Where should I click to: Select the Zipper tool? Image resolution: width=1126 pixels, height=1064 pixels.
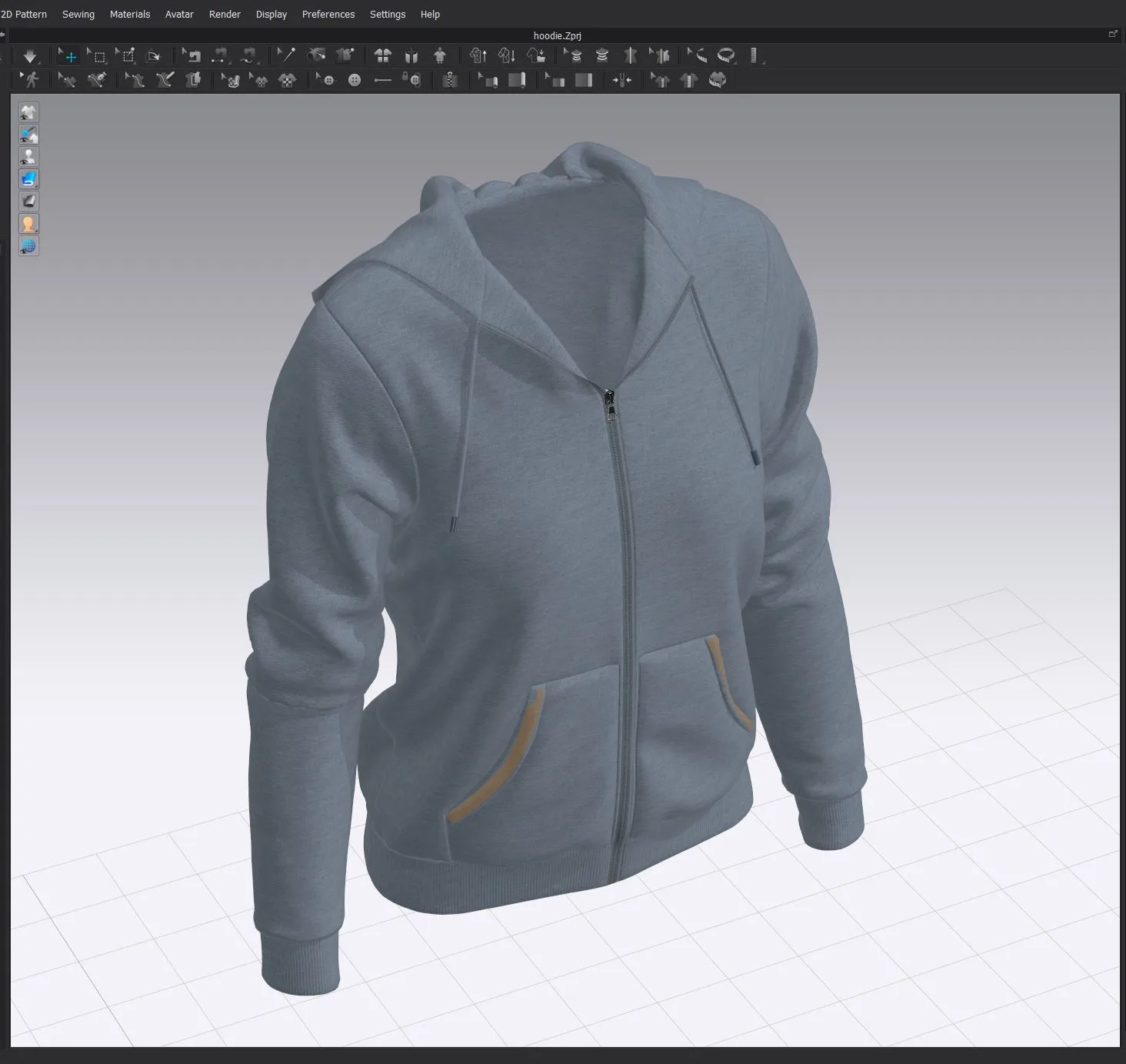451,80
